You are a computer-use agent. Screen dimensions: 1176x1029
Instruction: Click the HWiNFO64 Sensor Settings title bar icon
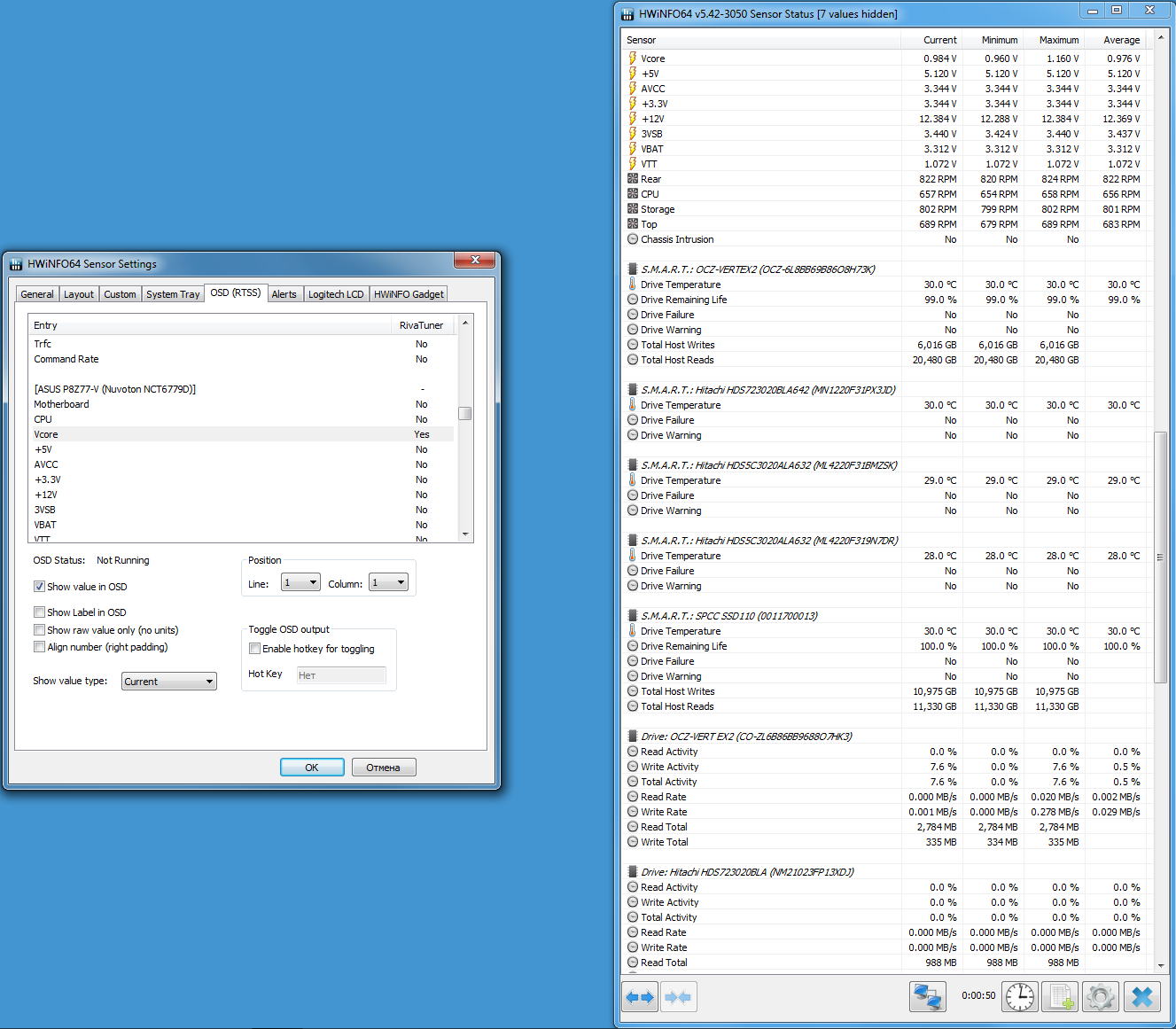coord(16,264)
